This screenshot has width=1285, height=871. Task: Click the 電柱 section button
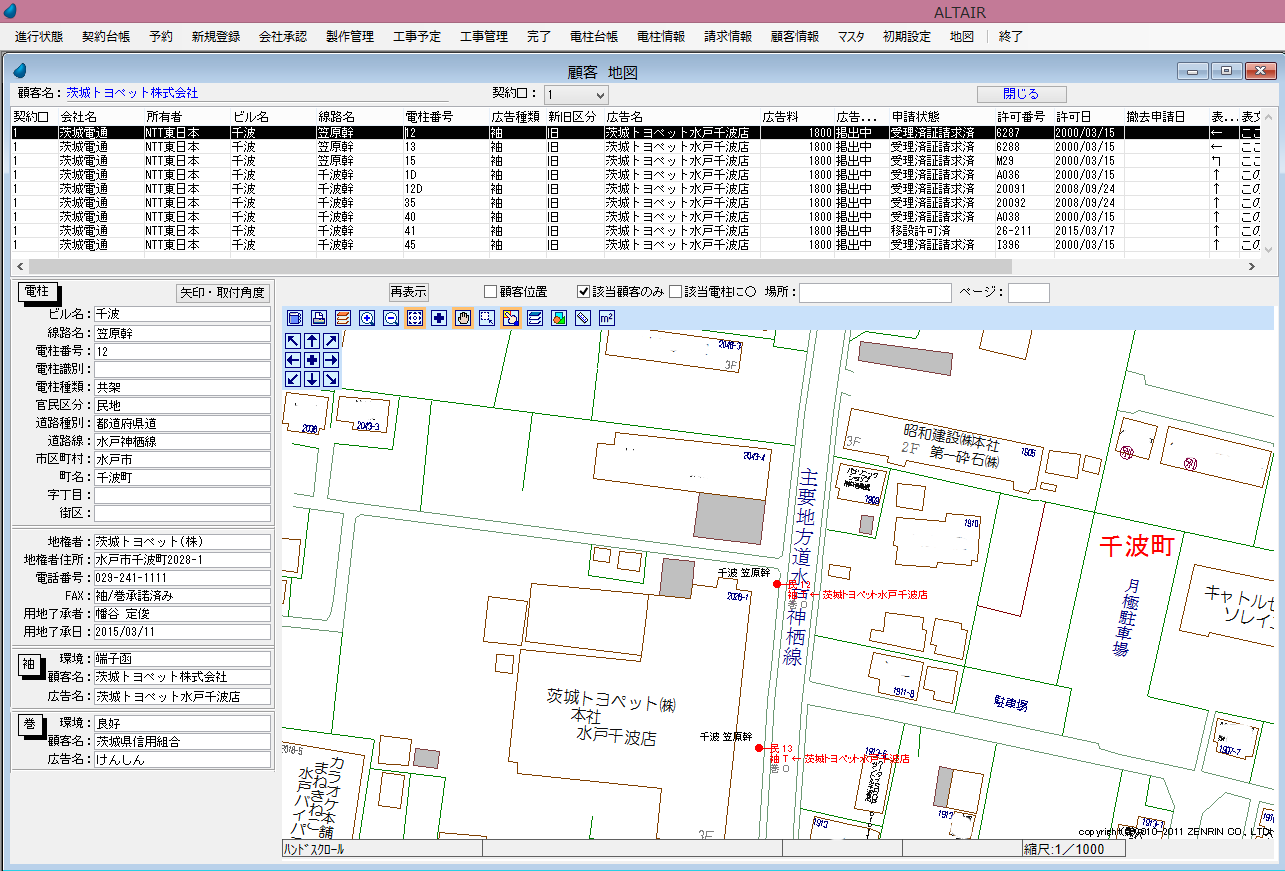(x=38, y=291)
